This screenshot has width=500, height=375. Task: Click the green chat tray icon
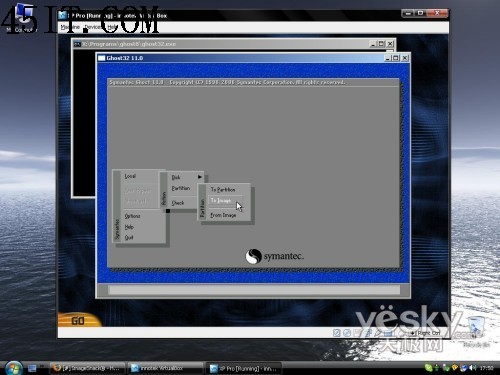(428, 368)
